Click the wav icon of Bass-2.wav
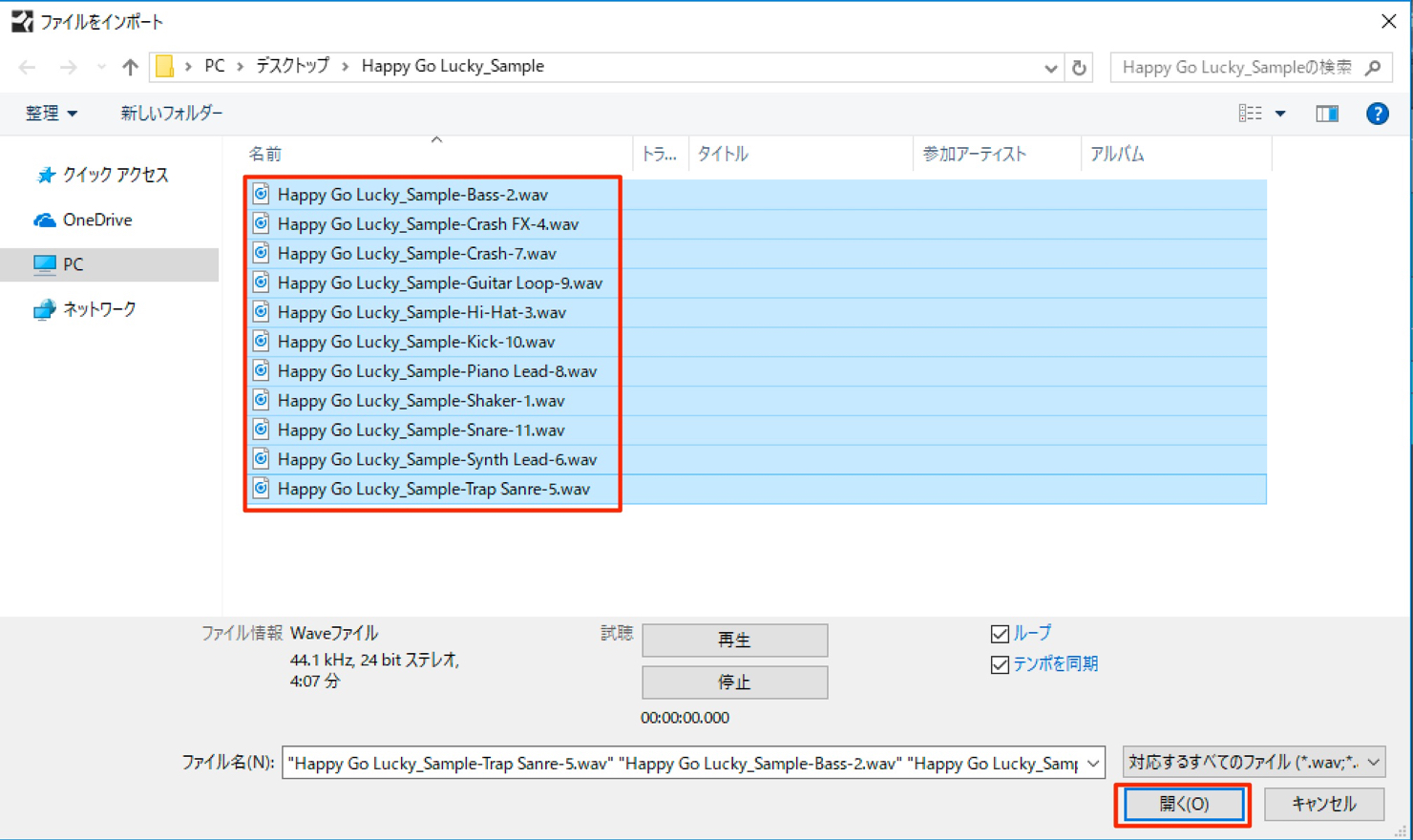 (261, 194)
